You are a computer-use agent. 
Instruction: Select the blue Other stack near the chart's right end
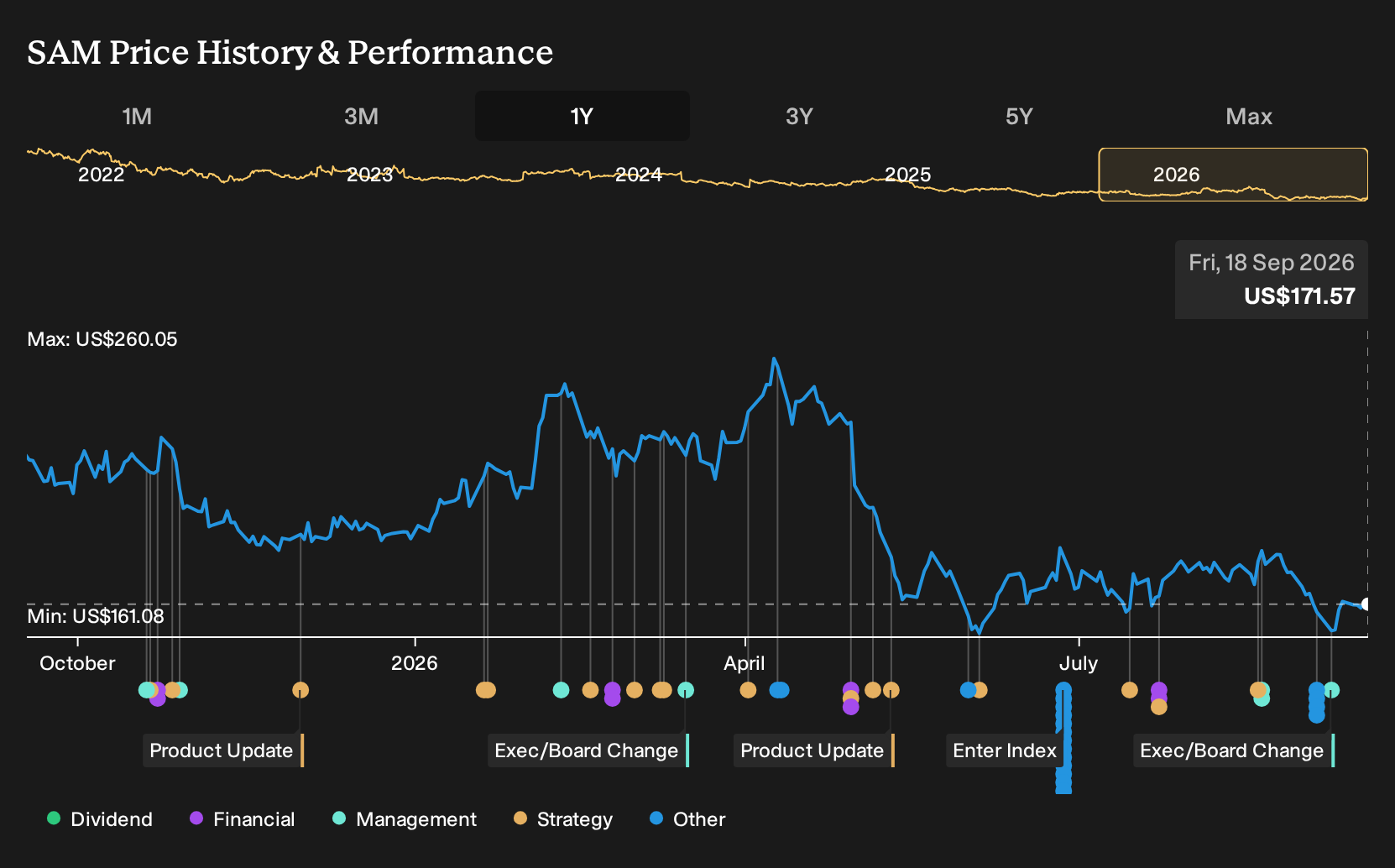click(1317, 703)
